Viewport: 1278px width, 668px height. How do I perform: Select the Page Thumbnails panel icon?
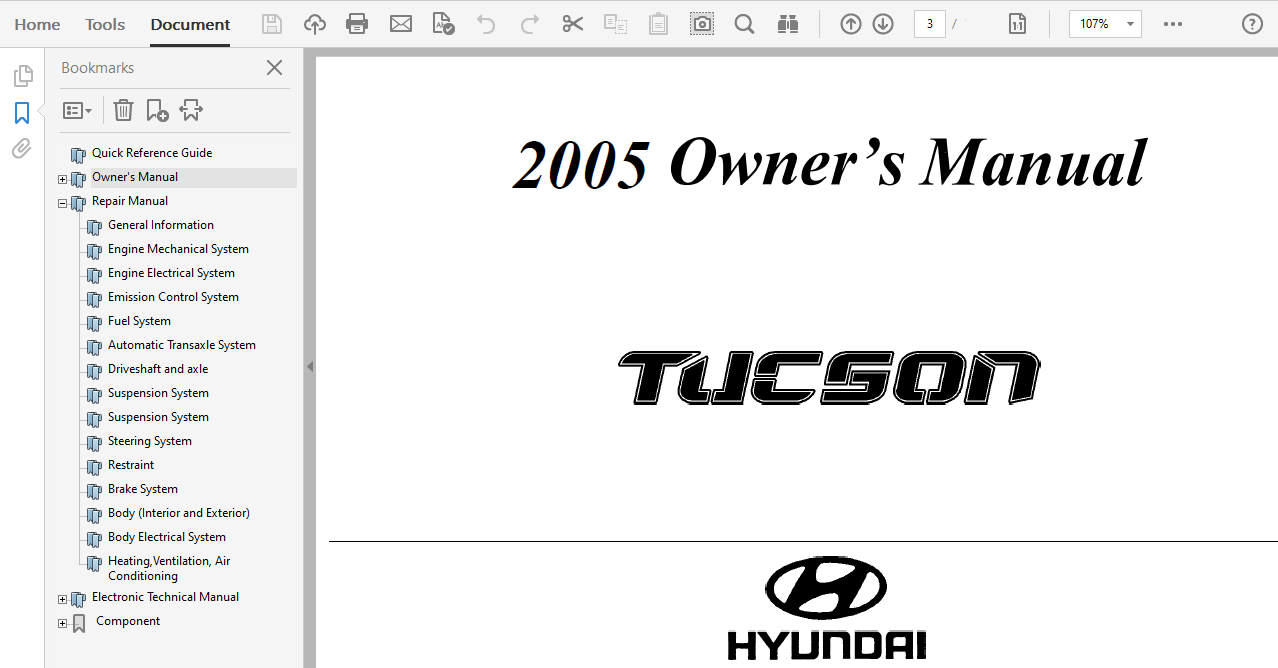point(22,75)
